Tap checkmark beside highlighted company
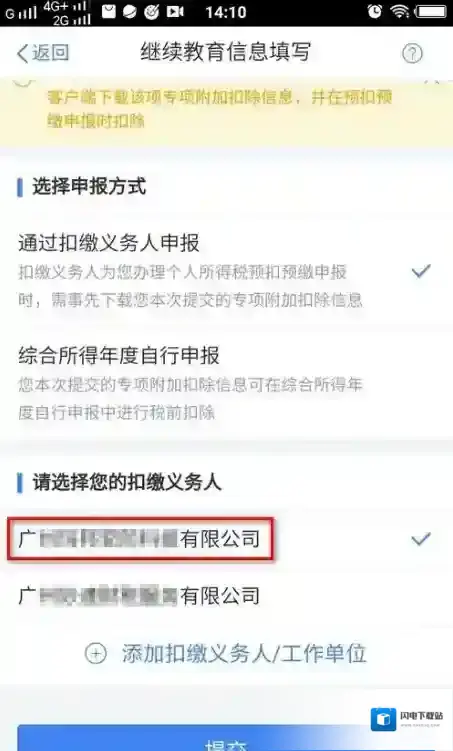Viewport: 453px width, 751px height. tap(421, 539)
